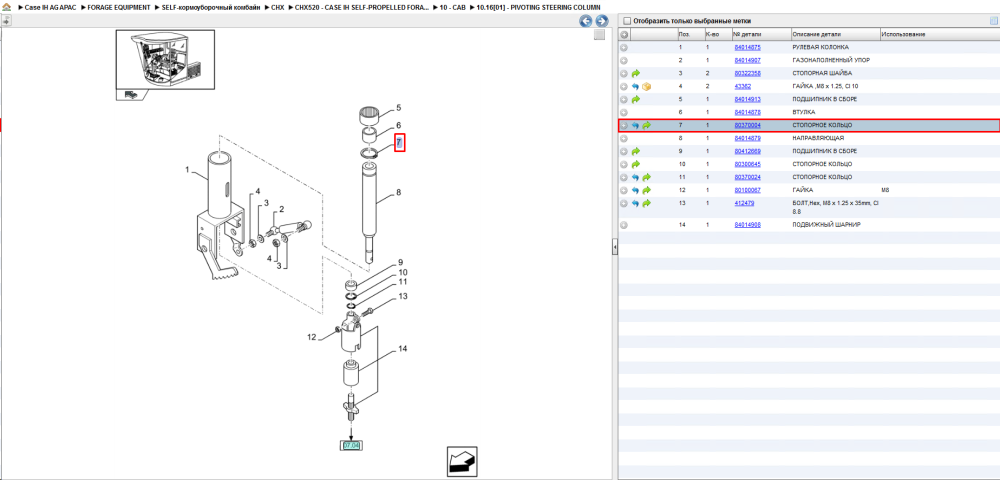The height and width of the screenshot is (480, 1000).
Task: Add ВТУЛКА row using its plus icon
Action: coord(624,112)
